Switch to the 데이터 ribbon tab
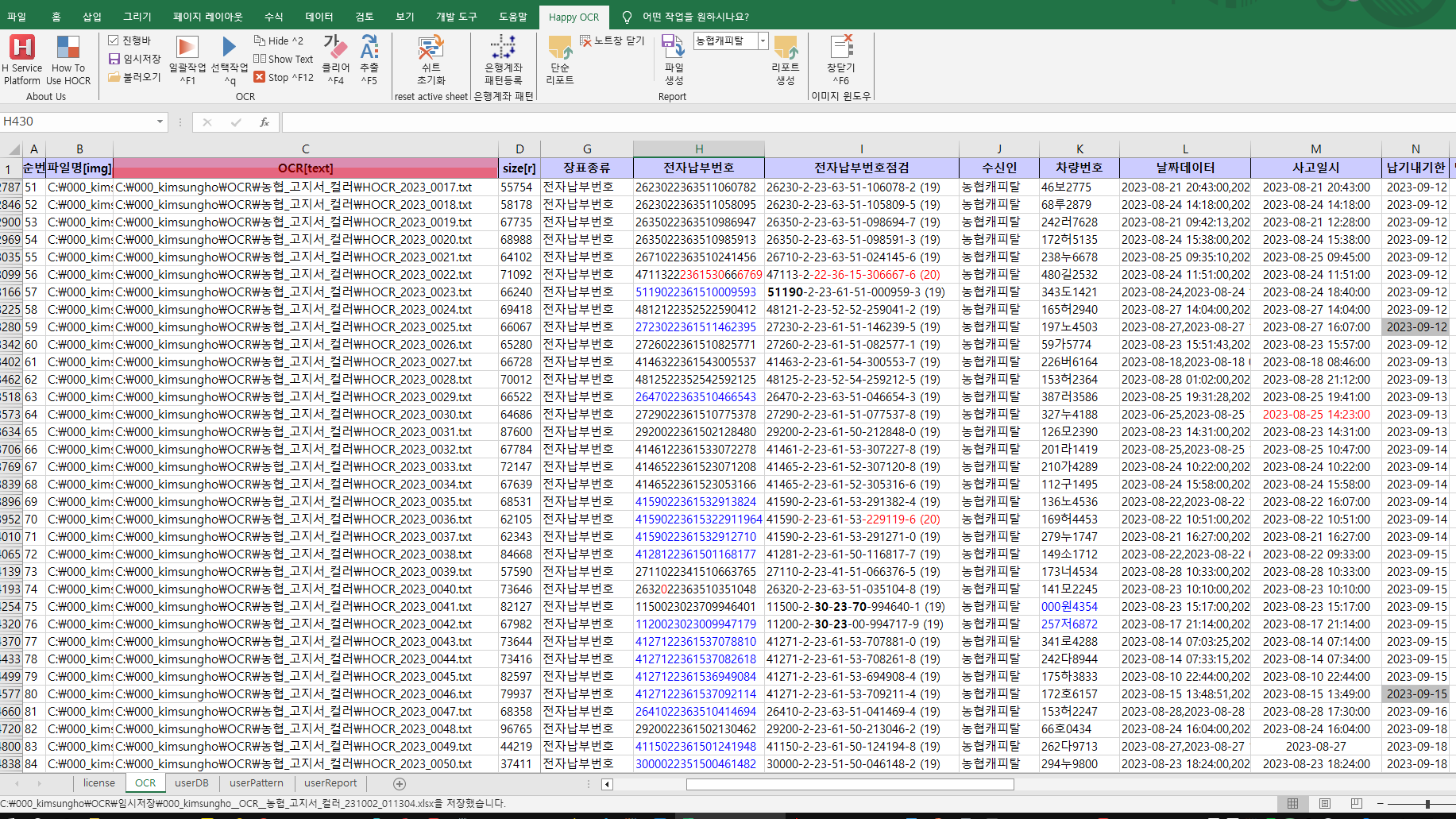Image resolution: width=1456 pixels, height=819 pixels. pos(319,17)
